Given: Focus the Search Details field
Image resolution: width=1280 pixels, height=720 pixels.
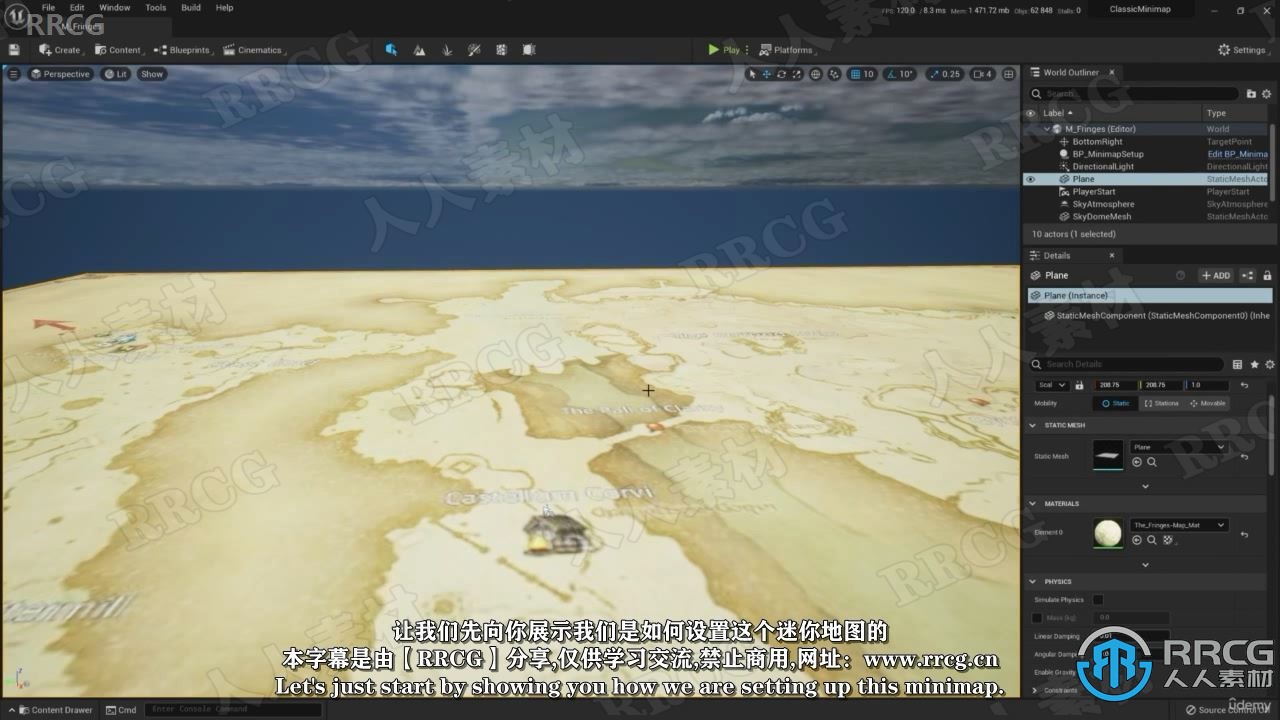Looking at the screenshot, I should click(x=1126, y=364).
